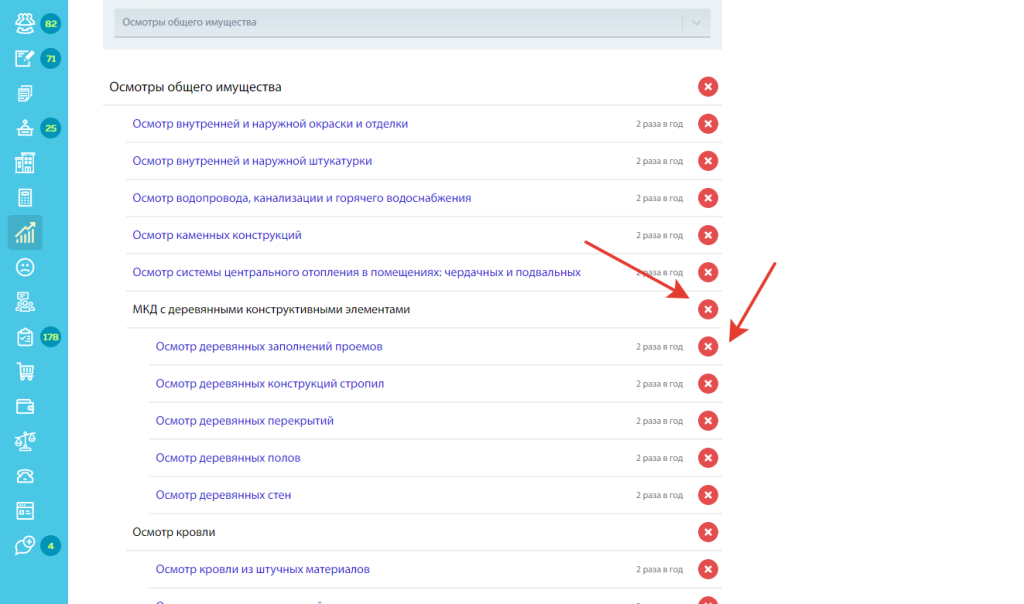Delete the 'Осмотры общего имущества' group
The height and width of the screenshot is (604, 1024).
708,87
